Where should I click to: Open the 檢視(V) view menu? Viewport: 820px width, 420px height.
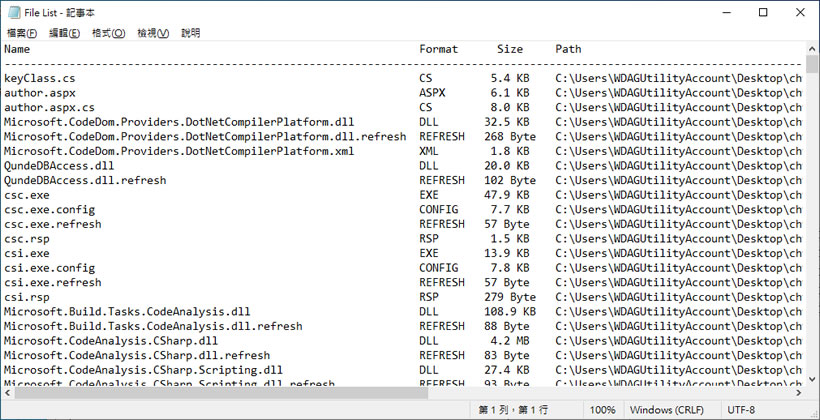[153, 33]
